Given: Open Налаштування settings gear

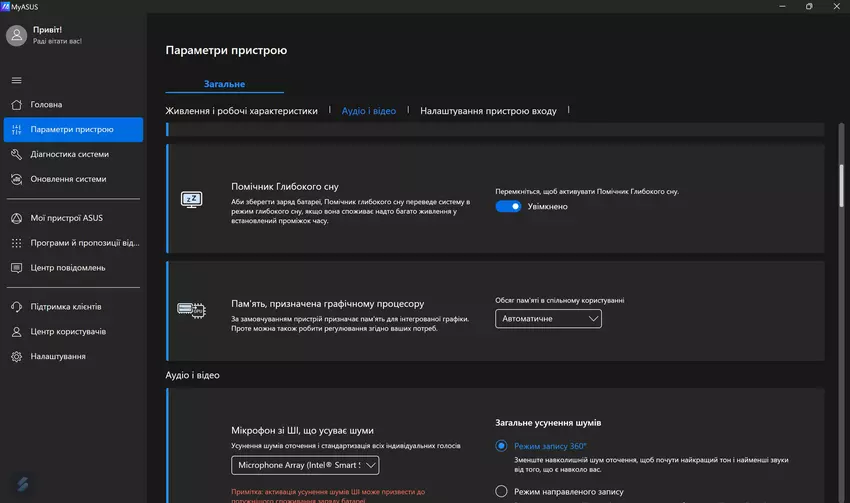Looking at the screenshot, I should [x=57, y=357].
